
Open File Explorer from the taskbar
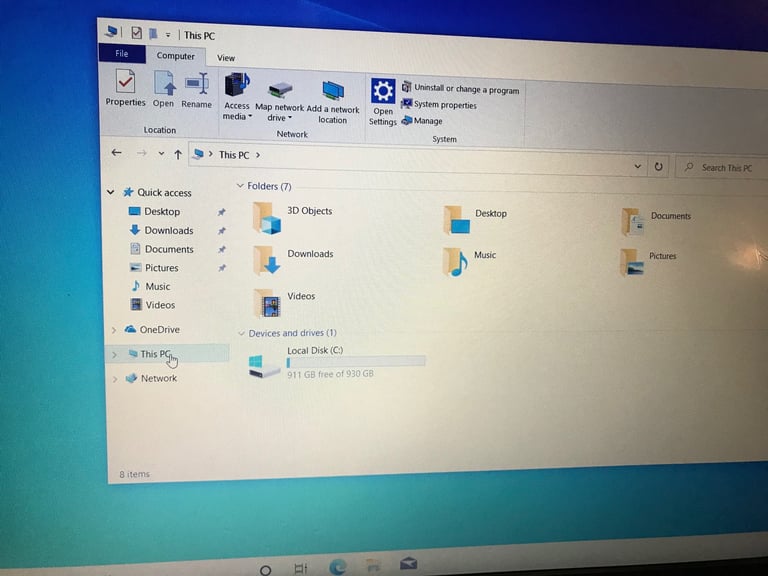tap(373, 566)
